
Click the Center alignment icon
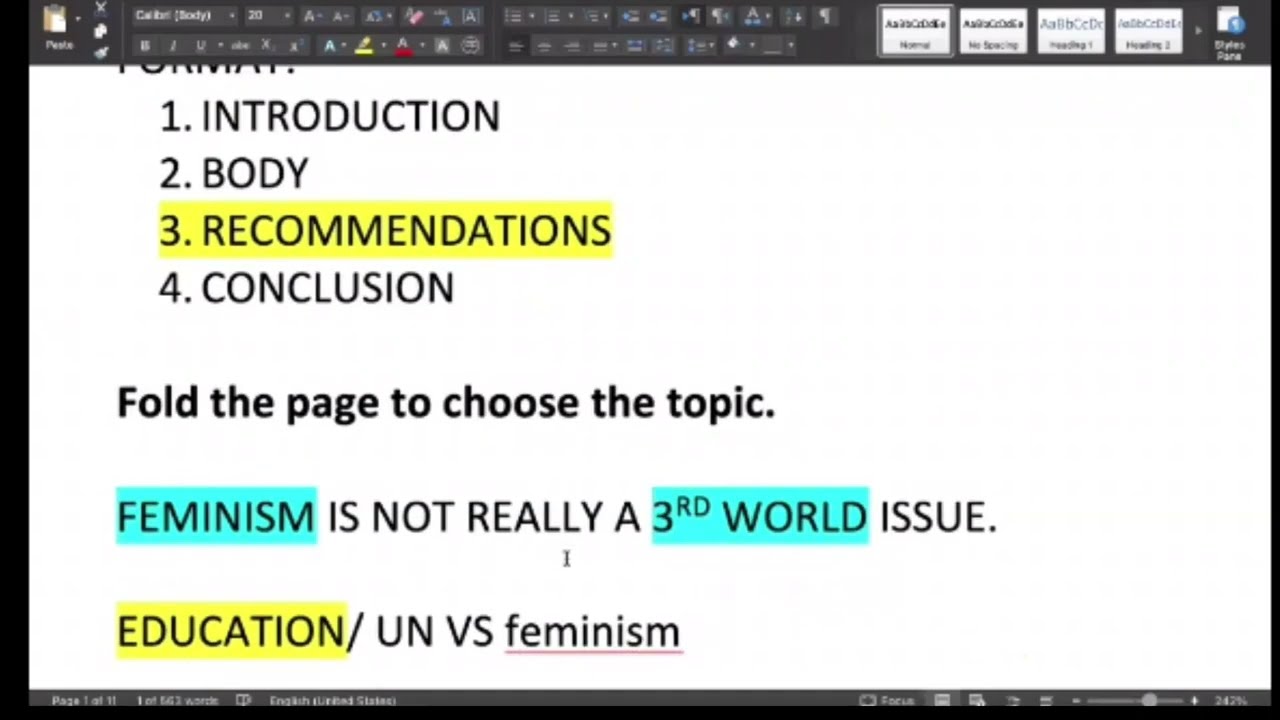point(544,46)
